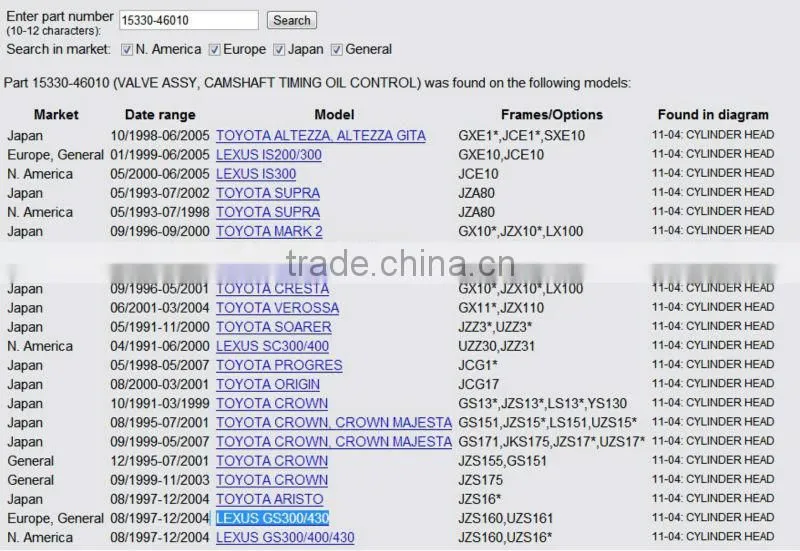The image size is (800, 551).
Task: Open TOYOTA CROWN, CROWN MAJESTA link dated 09/1999-05/2007
Action: pos(334,442)
